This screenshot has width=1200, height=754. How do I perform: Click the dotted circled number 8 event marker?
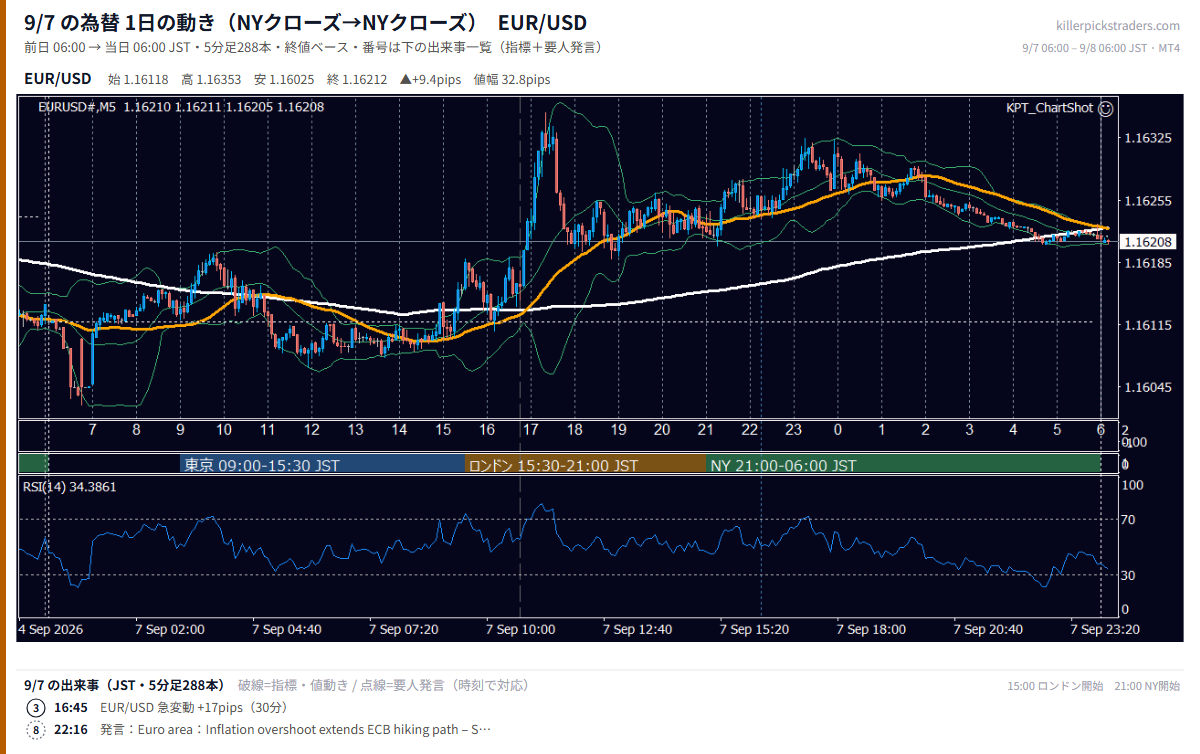point(36,729)
